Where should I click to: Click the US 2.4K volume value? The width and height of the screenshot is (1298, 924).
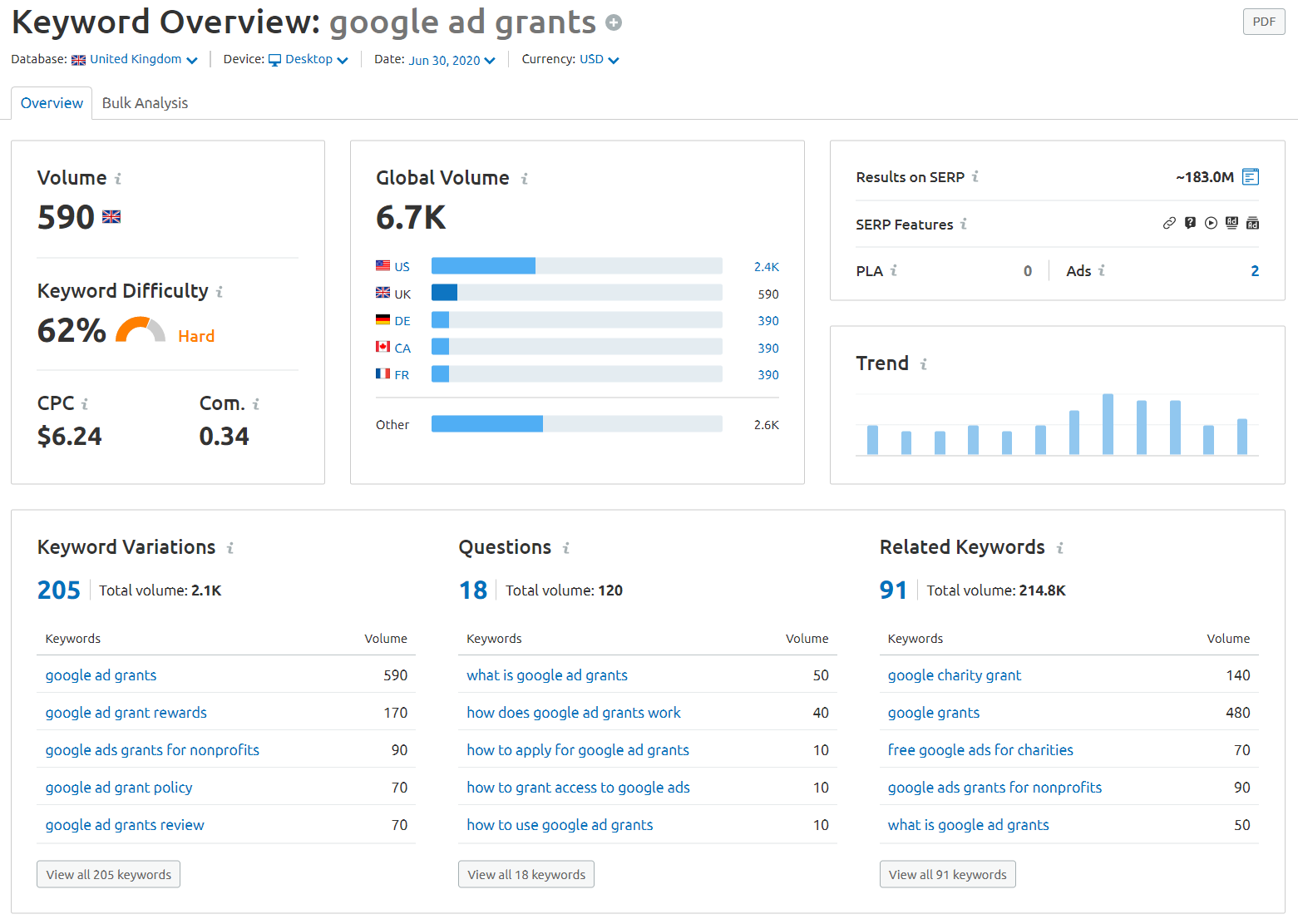(767, 267)
